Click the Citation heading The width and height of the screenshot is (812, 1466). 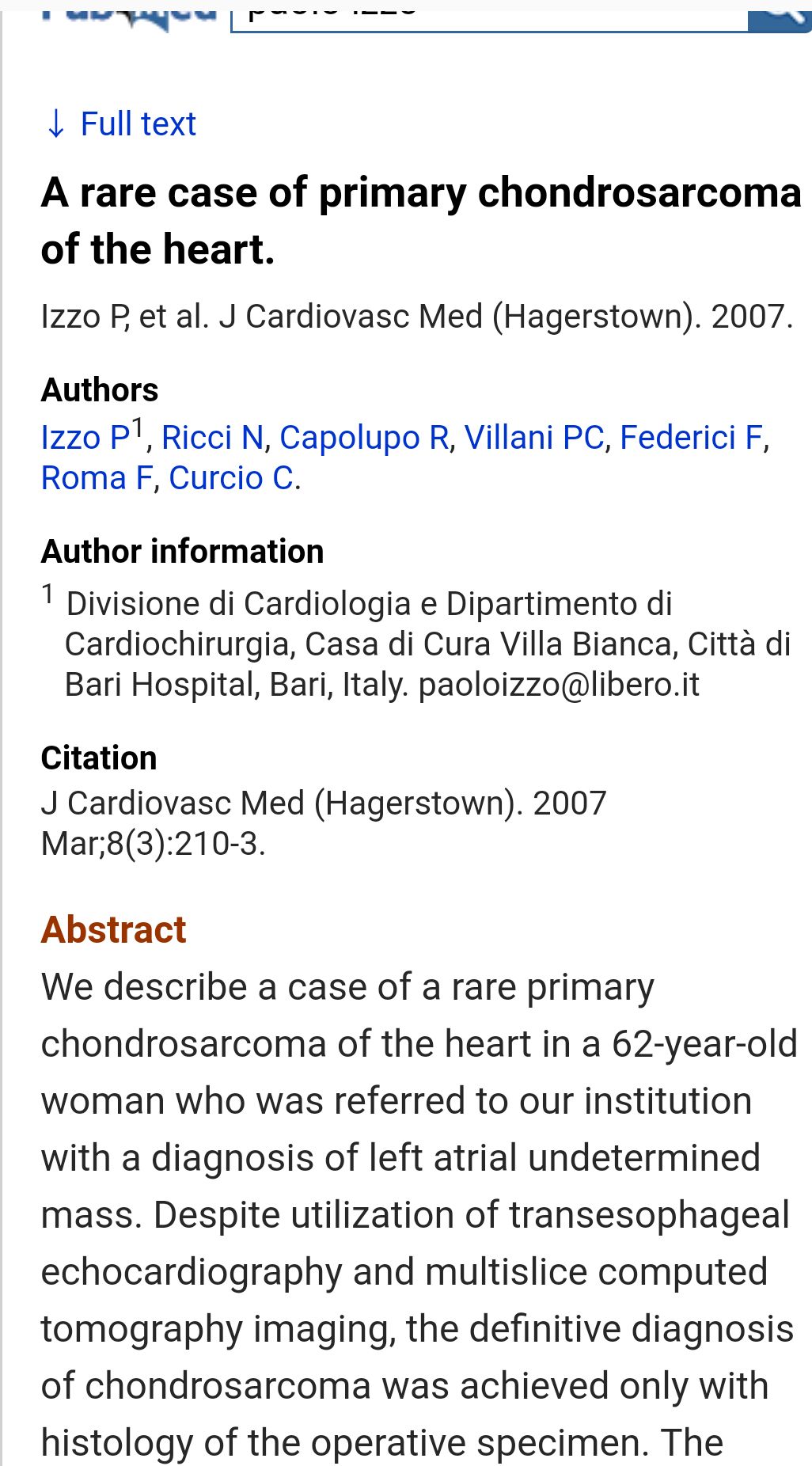(x=99, y=758)
